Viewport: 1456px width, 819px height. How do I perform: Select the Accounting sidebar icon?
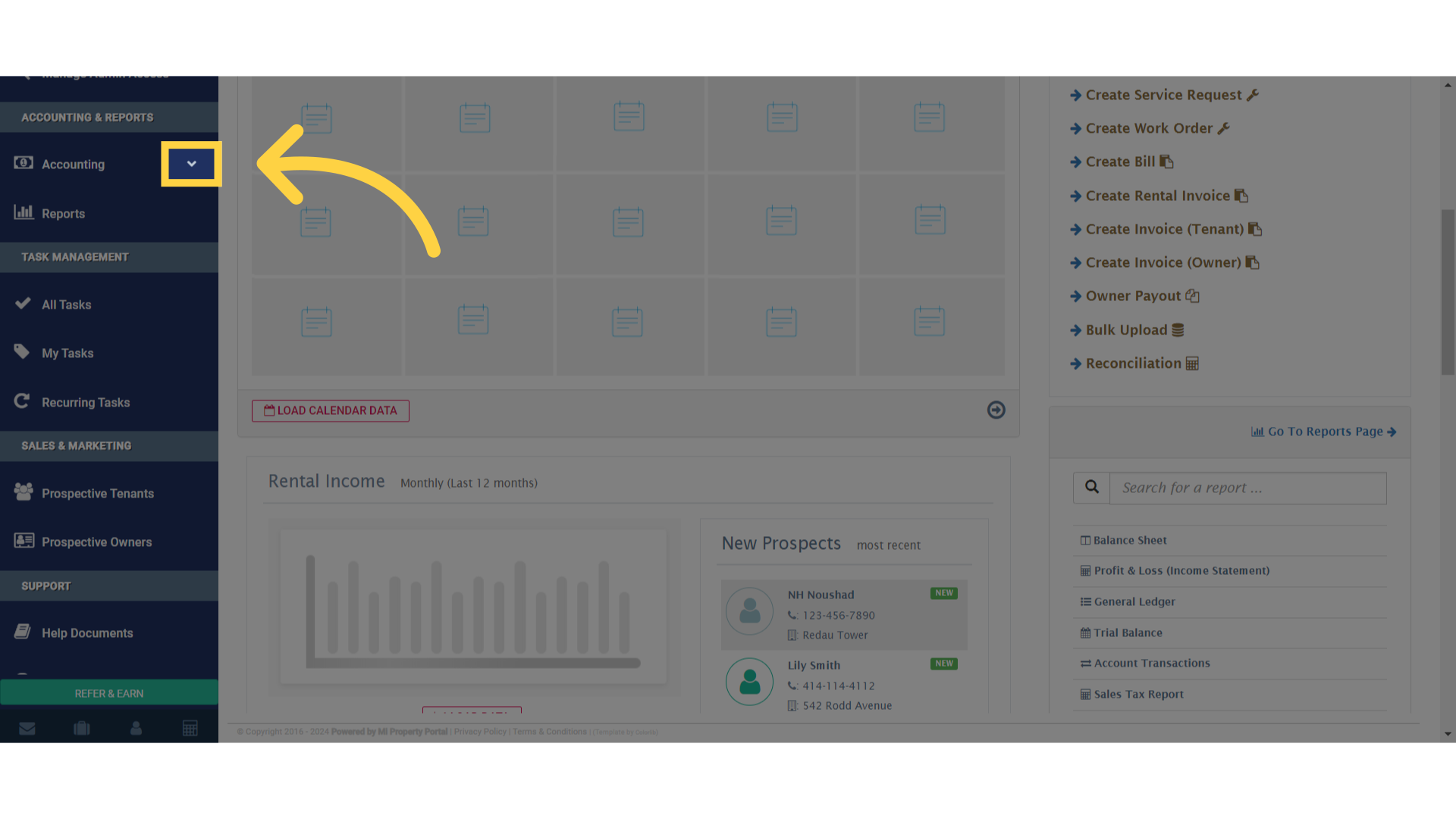(23, 163)
